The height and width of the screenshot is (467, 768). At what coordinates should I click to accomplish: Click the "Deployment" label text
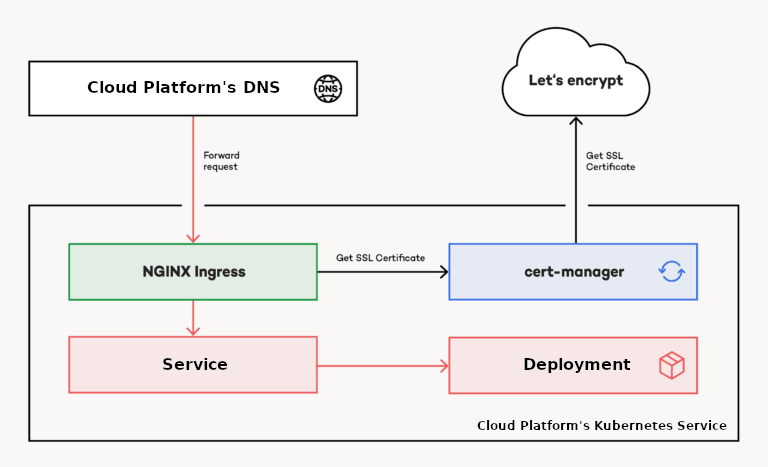577,364
